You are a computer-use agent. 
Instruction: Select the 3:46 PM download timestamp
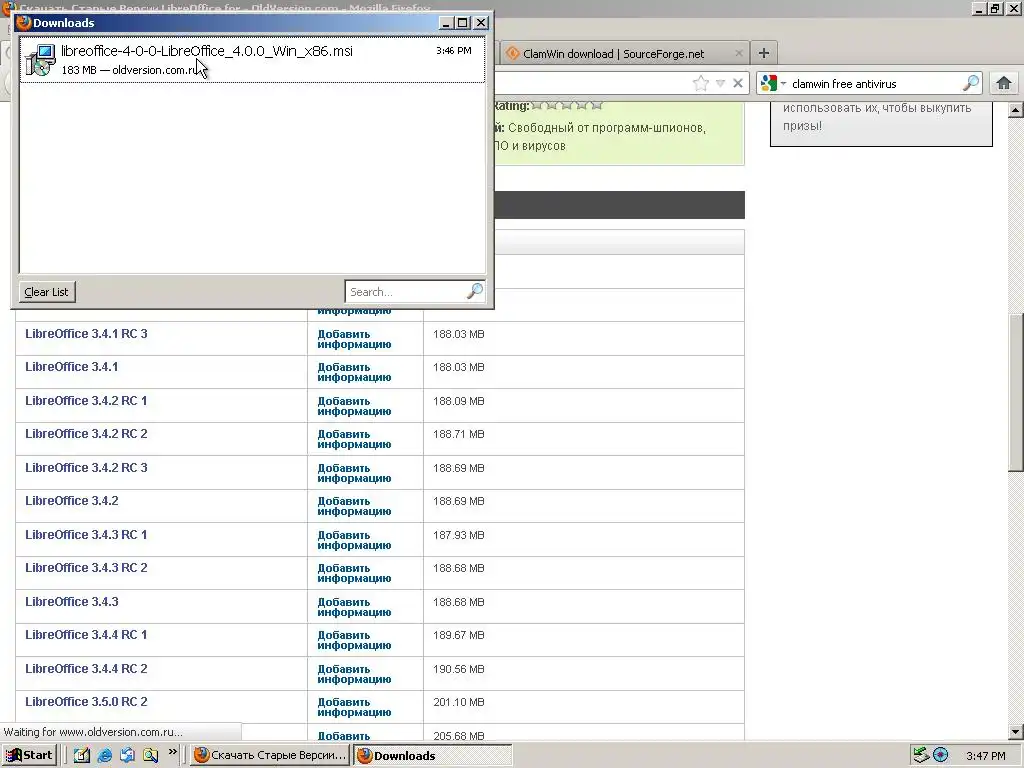454,50
